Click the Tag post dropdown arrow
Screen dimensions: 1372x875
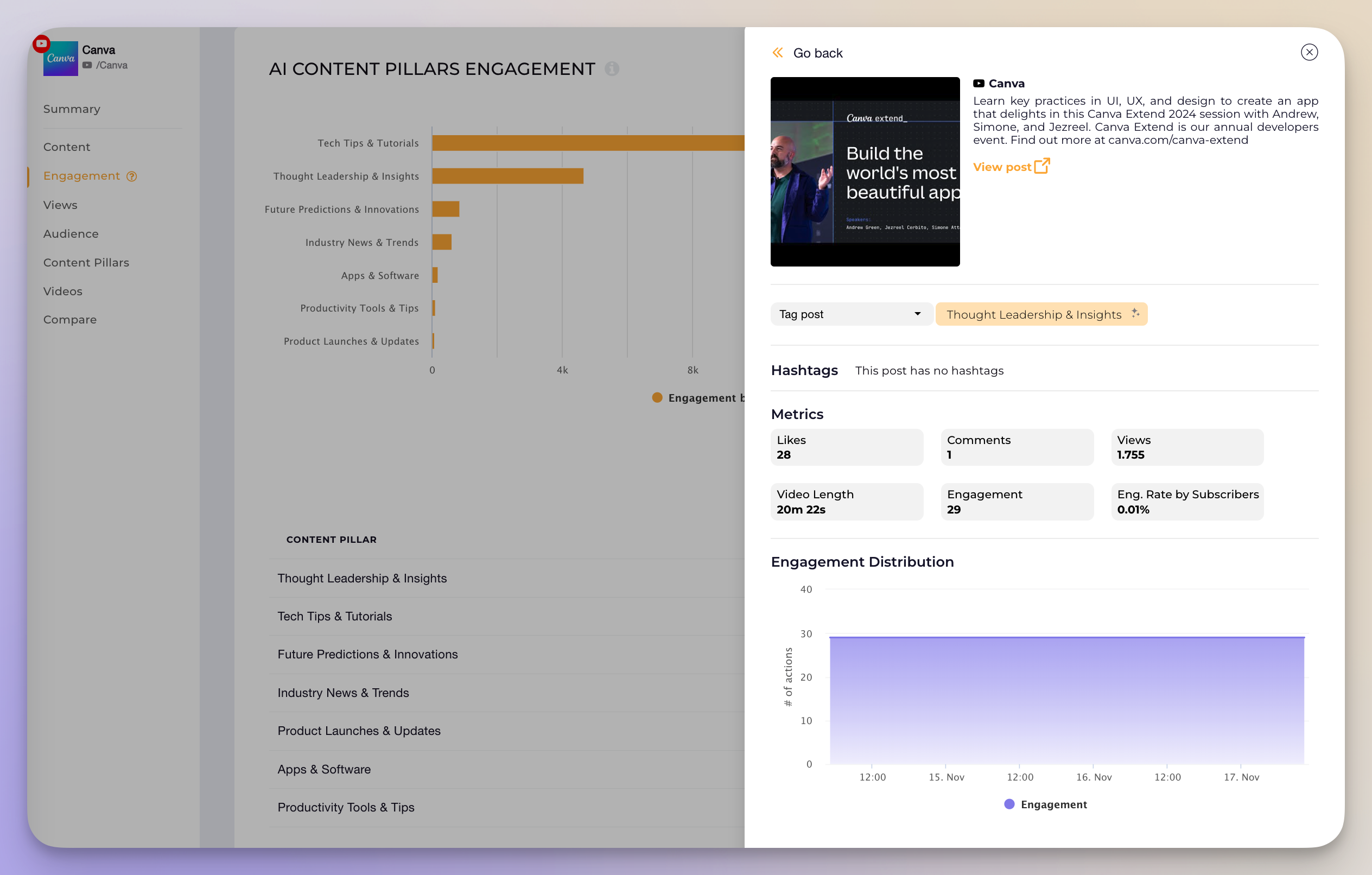tap(917, 314)
